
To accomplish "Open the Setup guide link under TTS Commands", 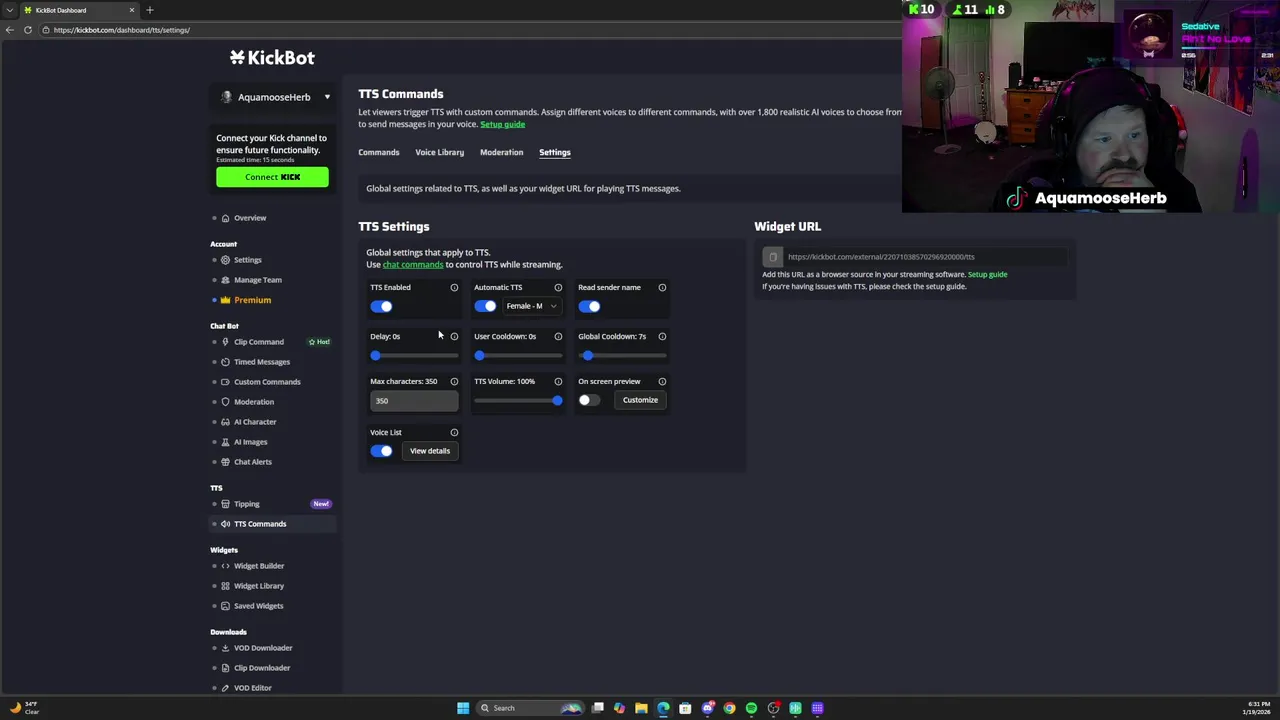I will click(502, 124).
